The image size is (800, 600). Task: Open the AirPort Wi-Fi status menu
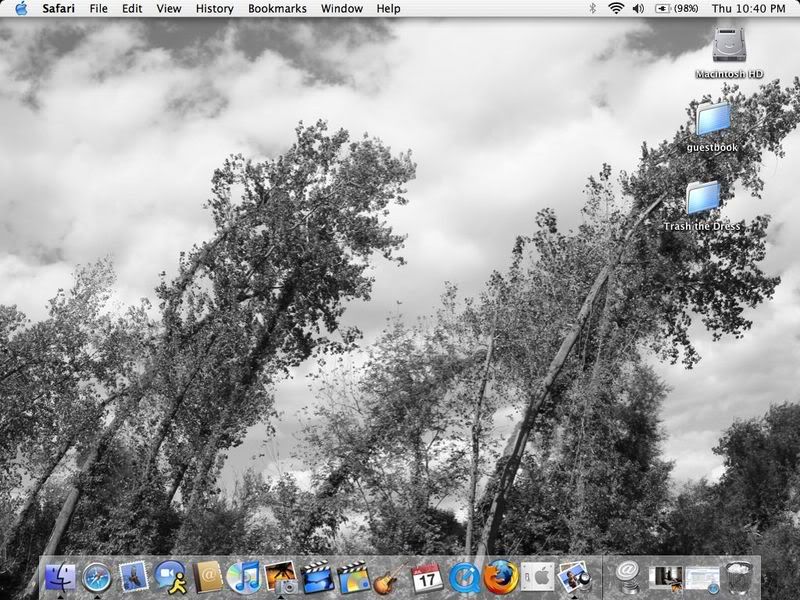point(616,8)
